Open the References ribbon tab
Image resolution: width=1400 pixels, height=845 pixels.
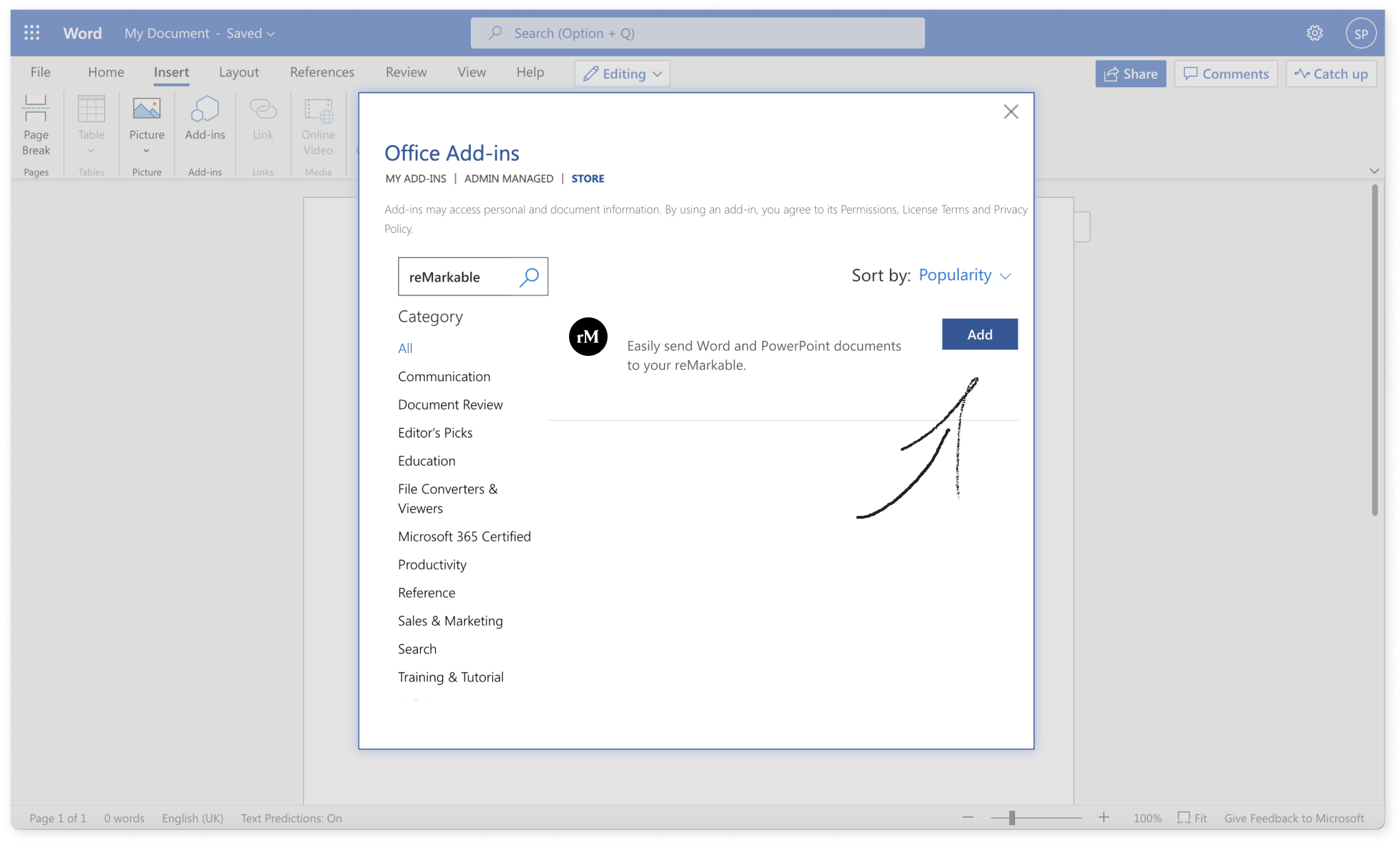(321, 71)
